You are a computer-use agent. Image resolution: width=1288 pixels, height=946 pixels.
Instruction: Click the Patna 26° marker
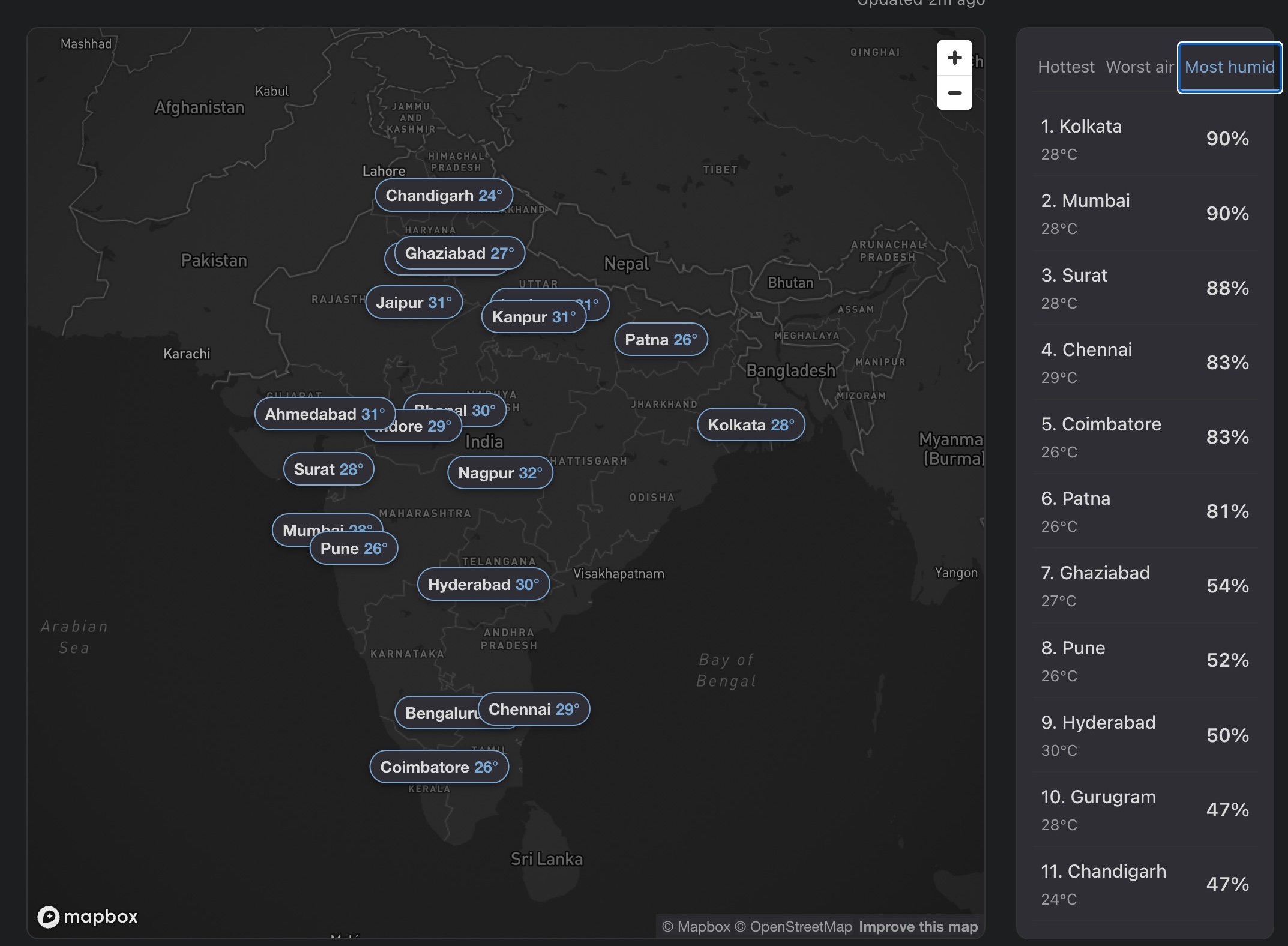pyautogui.click(x=661, y=340)
